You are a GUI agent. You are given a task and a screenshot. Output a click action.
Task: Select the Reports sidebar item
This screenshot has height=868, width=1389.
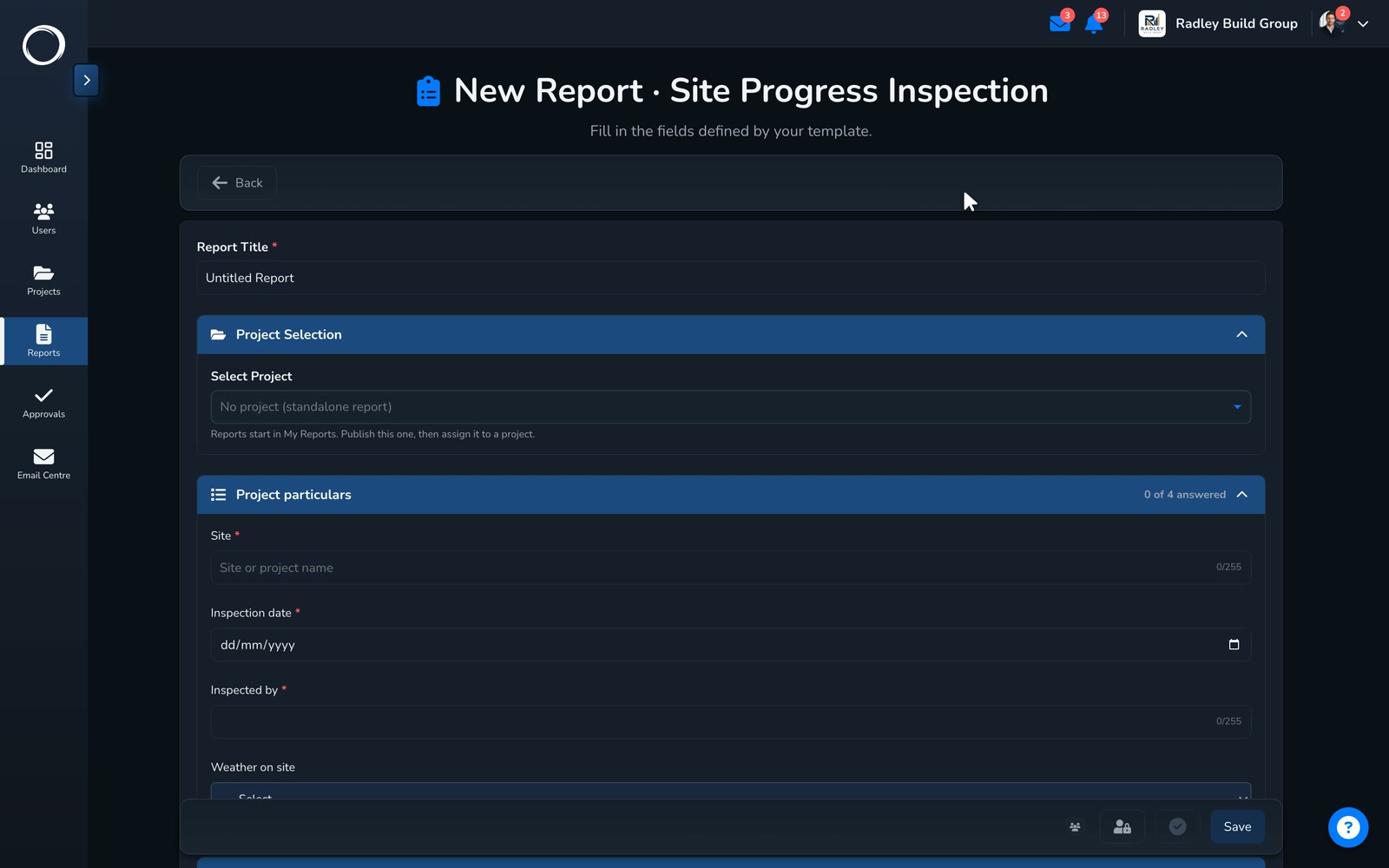pos(43,341)
